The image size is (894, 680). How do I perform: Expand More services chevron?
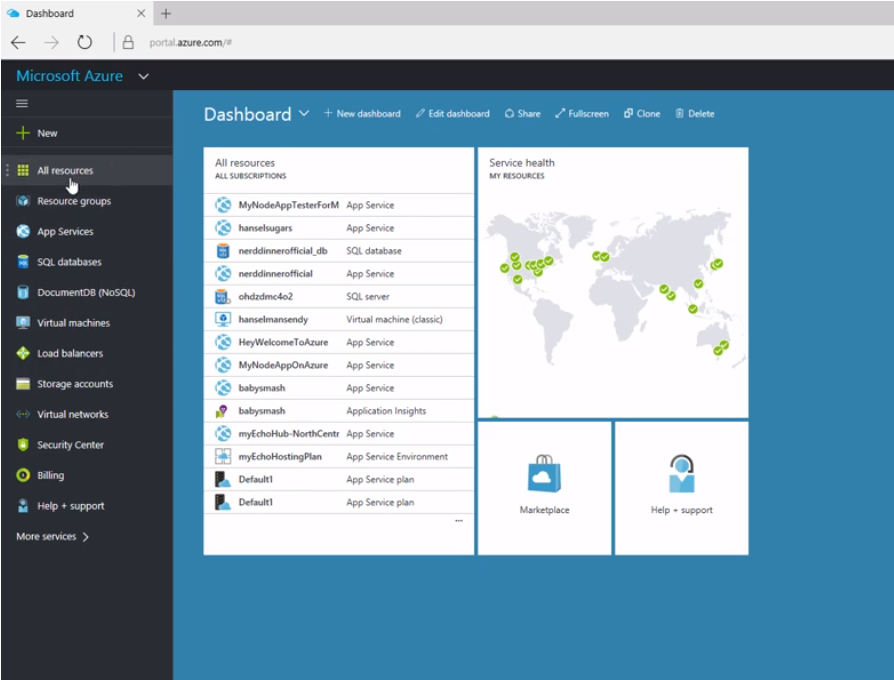click(x=86, y=536)
